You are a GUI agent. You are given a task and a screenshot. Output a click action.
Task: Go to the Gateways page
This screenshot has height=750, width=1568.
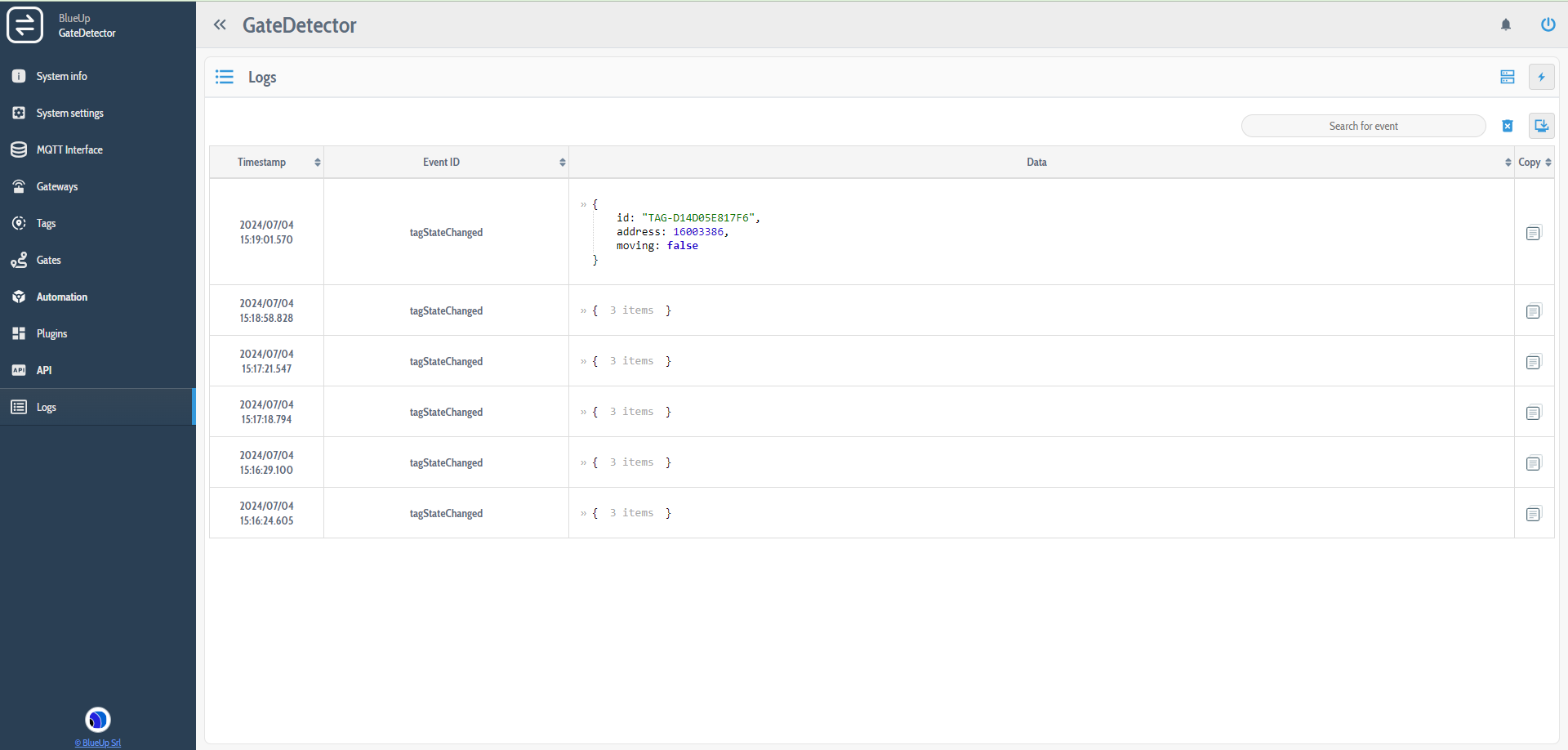point(57,186)
